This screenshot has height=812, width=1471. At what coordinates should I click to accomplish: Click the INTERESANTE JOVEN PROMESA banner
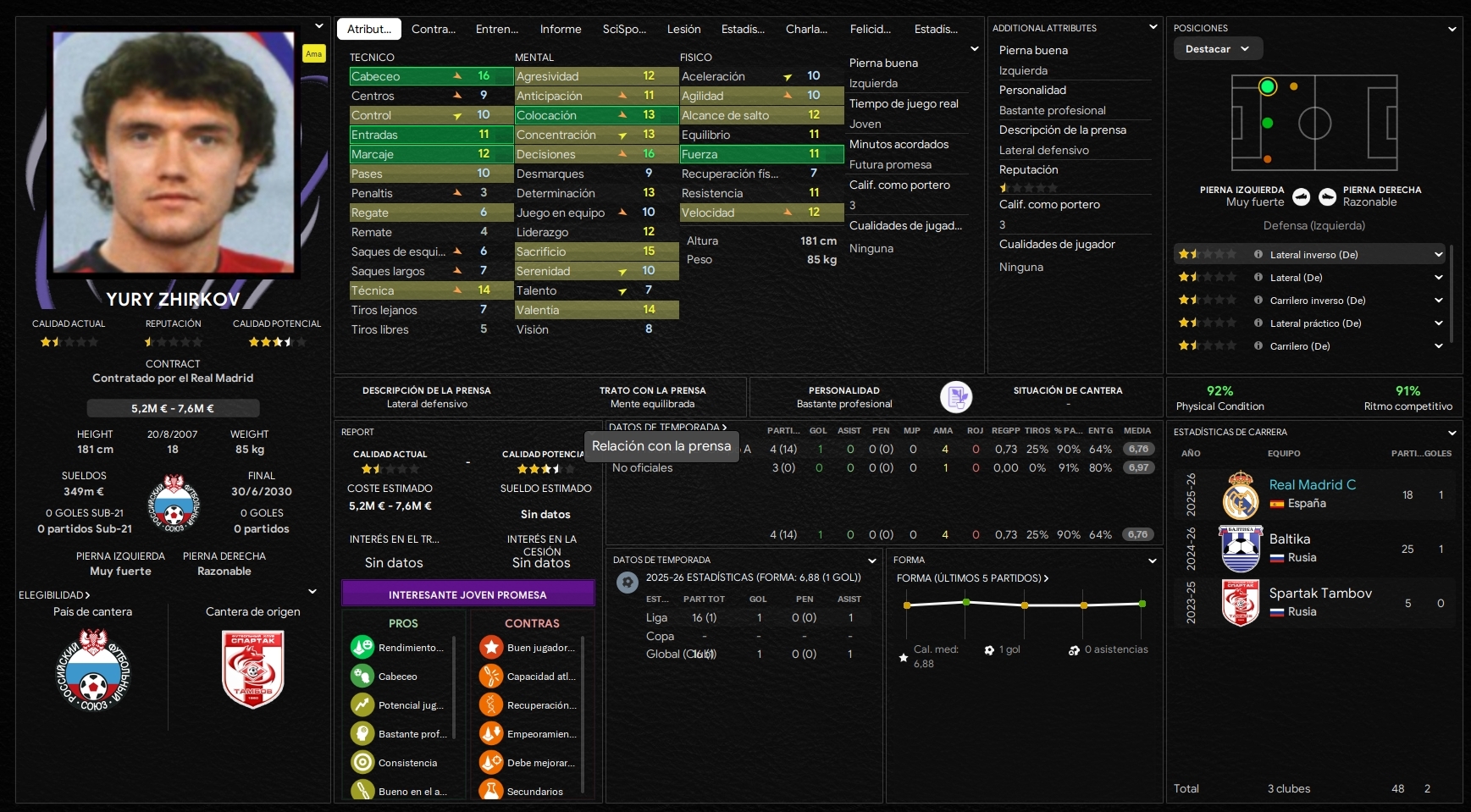pos(467,594)
